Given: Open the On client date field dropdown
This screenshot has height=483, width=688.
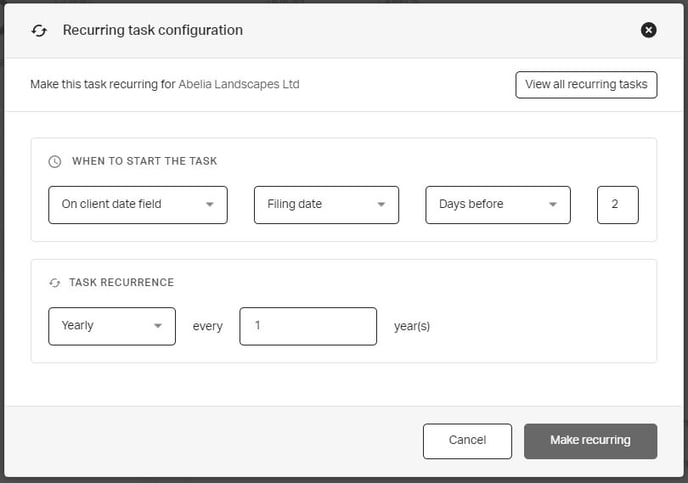Looking at the screenshot, I should pyautogui.click(x=138, y=205).
